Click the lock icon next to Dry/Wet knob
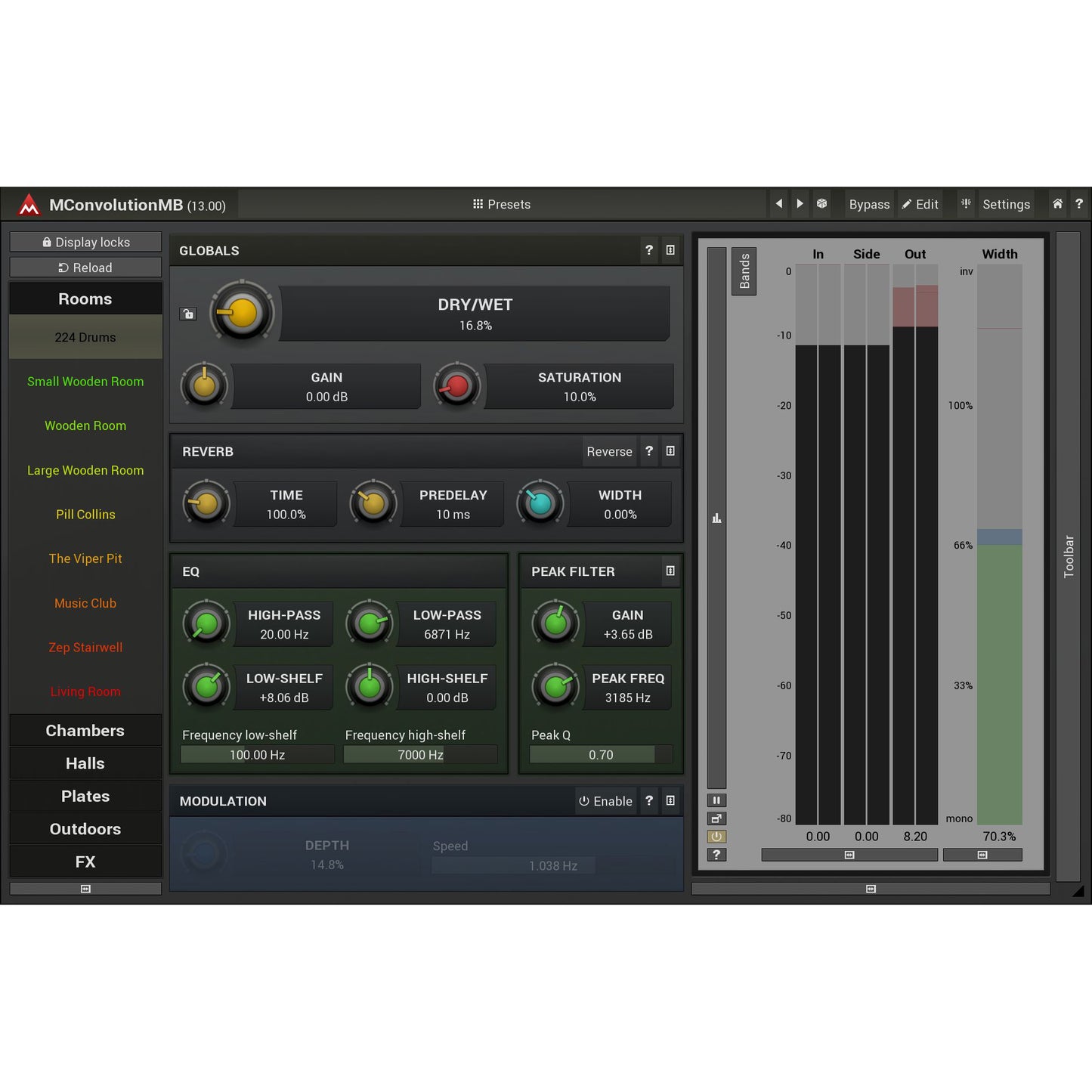 187,314
